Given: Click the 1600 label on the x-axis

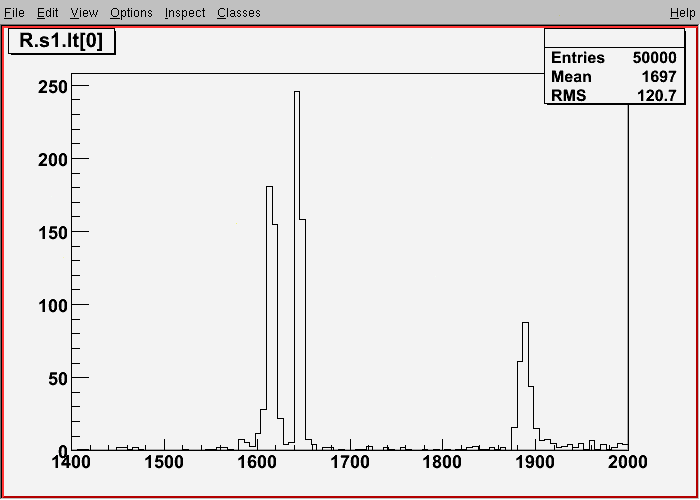Looking at the screenshot, I should 257,462.
